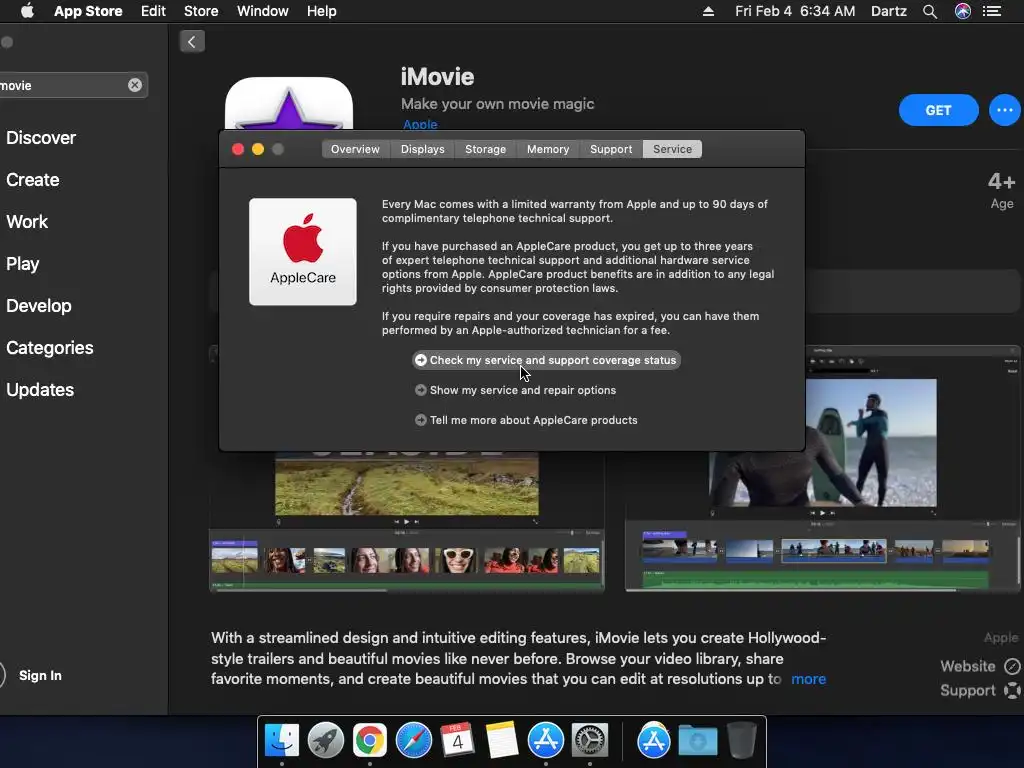Open Spotlight search magnifier icon
The image size is (1024, 768).
(930, 11)
